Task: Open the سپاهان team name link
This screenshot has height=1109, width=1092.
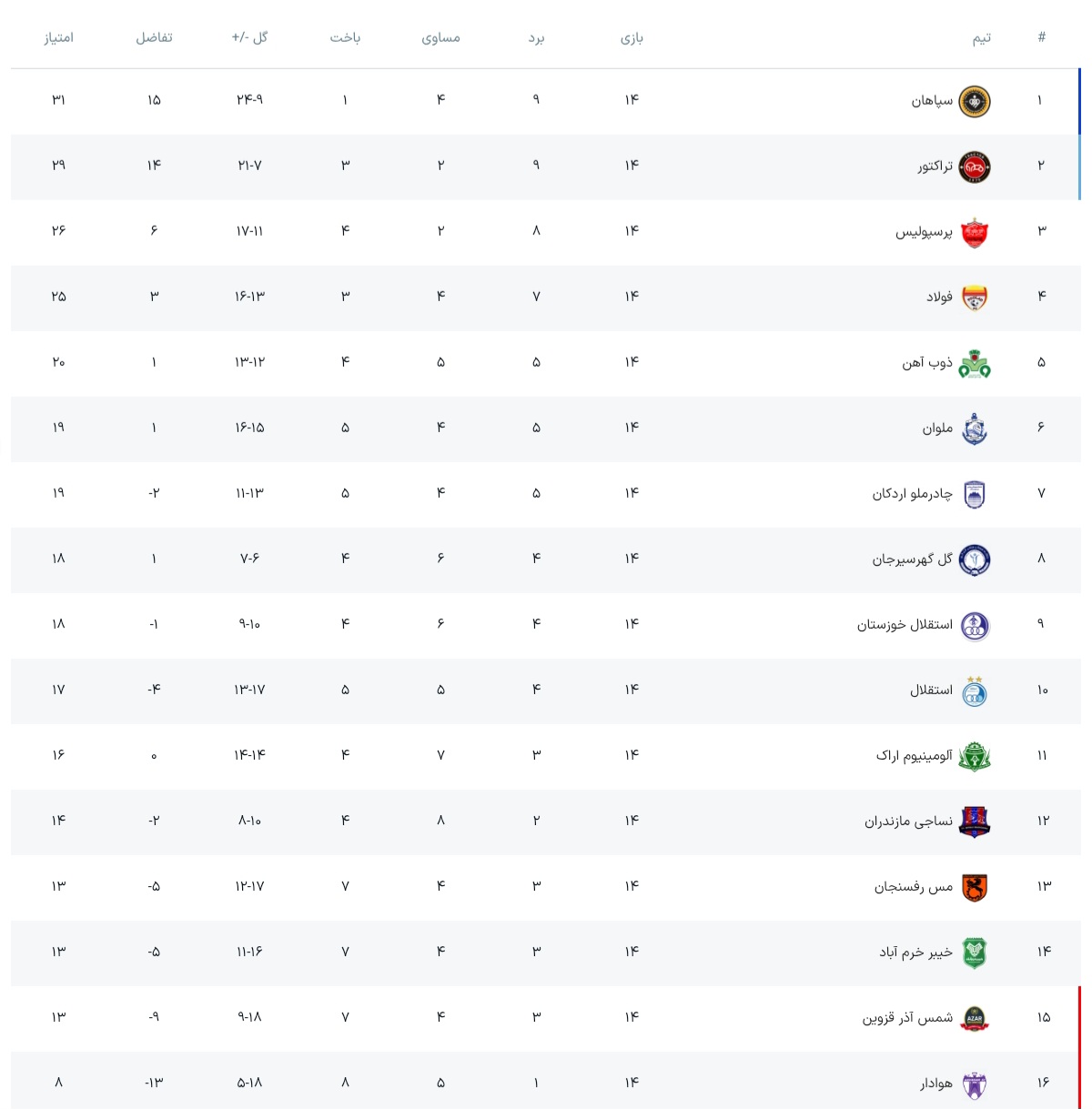Action: (x=932, y=100)
